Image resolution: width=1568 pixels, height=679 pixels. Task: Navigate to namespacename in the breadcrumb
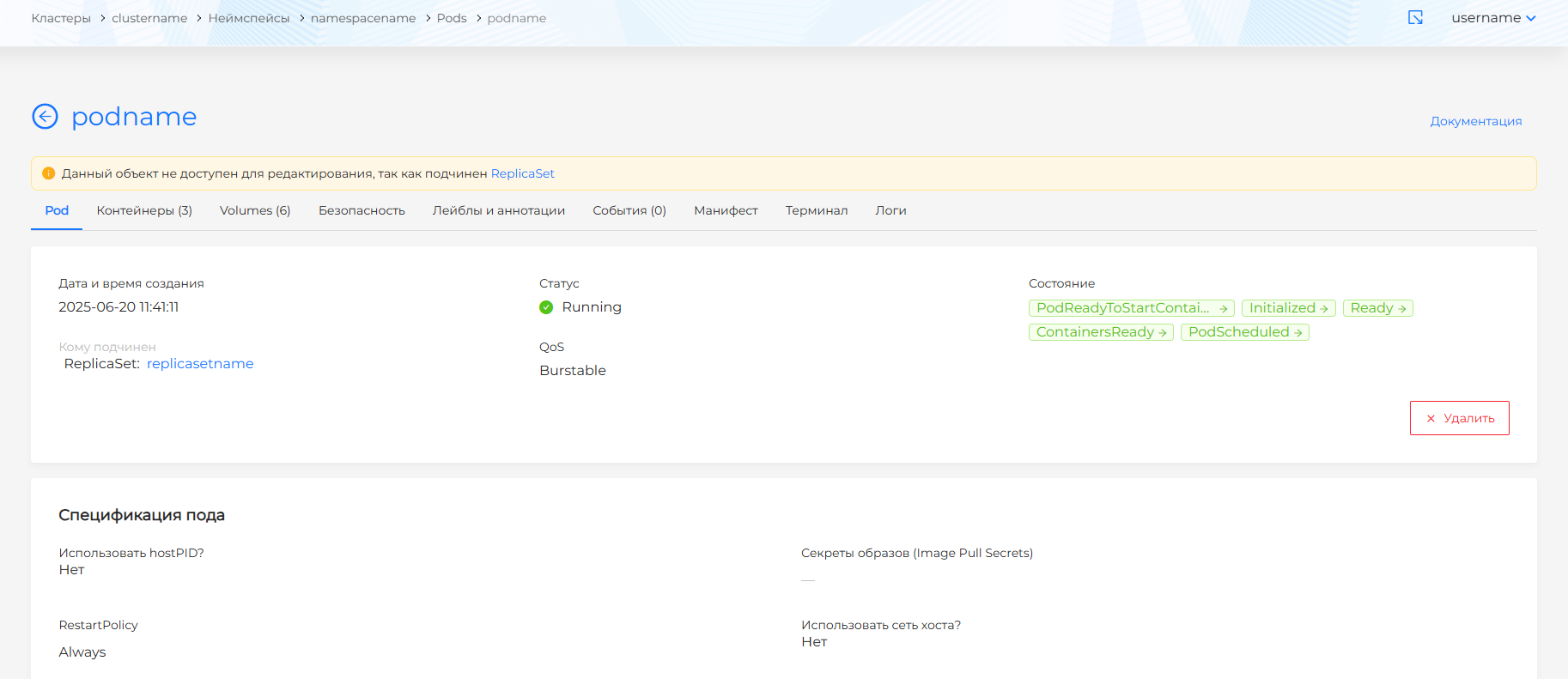click(362, 18)
